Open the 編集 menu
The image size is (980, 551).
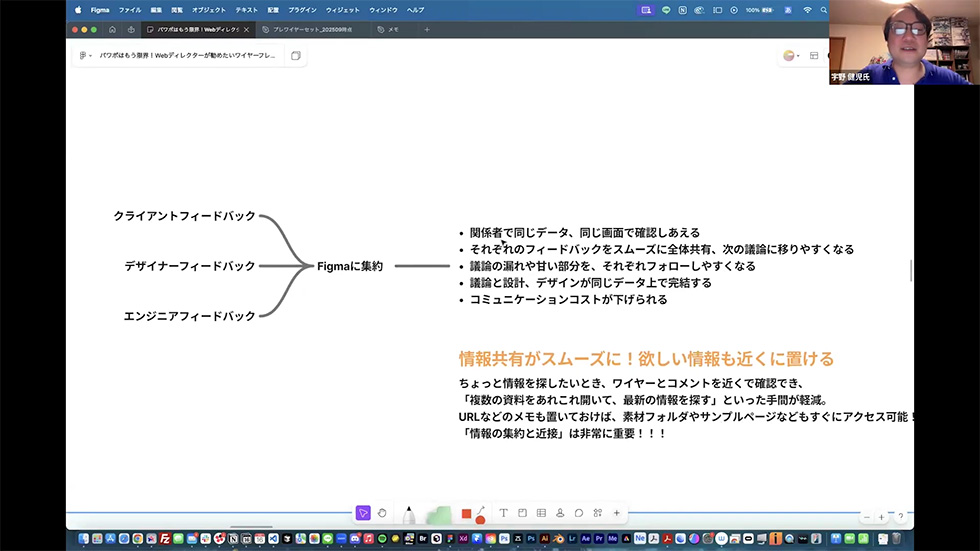click(x=156, y=10)
